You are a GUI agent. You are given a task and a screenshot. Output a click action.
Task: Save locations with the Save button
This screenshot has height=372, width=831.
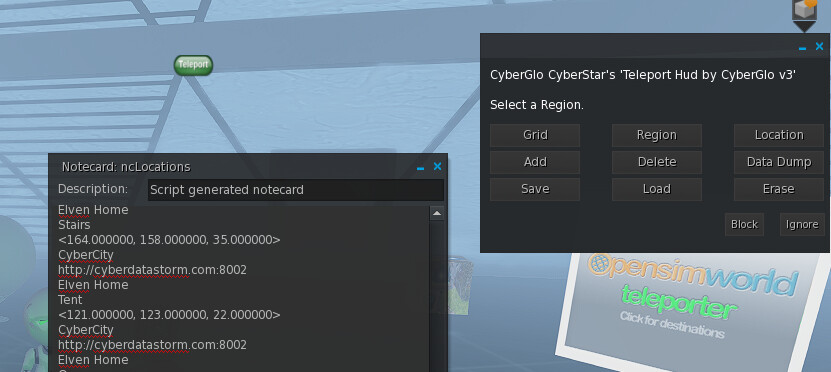coord(535,189)
